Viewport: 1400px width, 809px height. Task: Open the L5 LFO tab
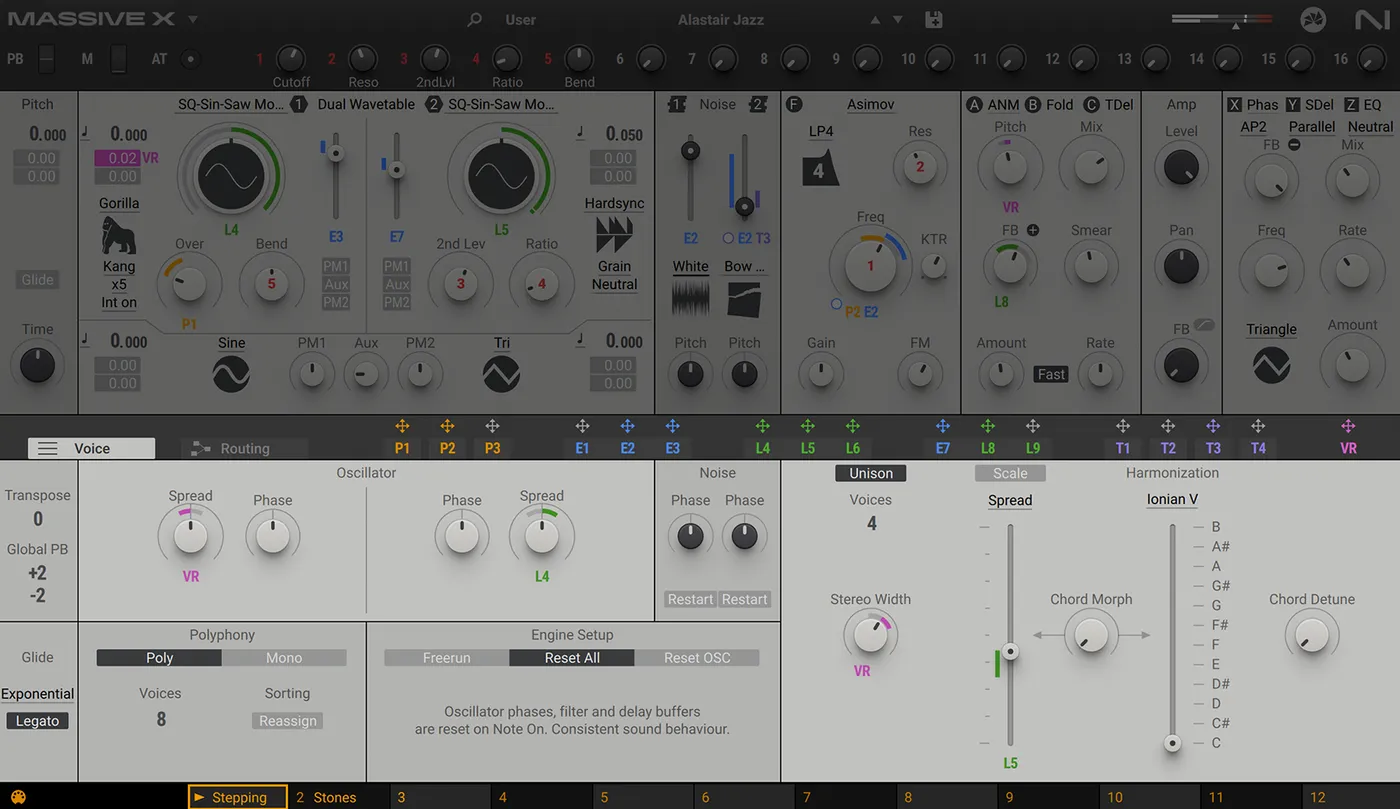pyautogui.click(x=808, y=448)
